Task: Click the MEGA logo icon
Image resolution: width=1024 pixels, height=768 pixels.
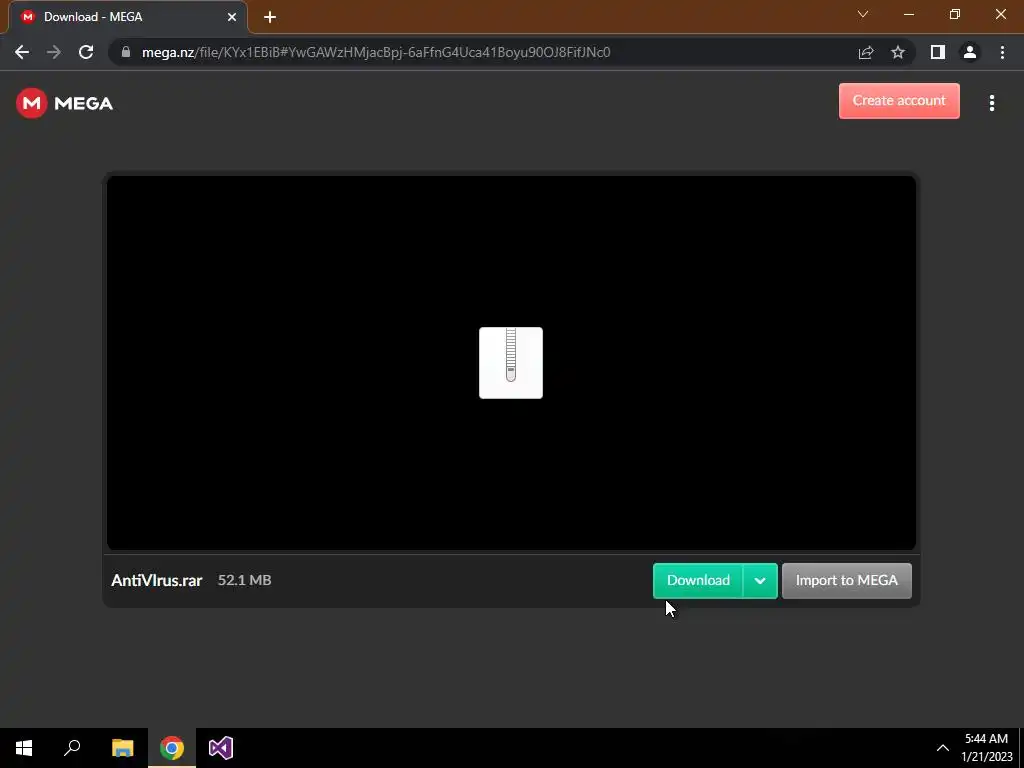Action: click(x=32, y=103)
